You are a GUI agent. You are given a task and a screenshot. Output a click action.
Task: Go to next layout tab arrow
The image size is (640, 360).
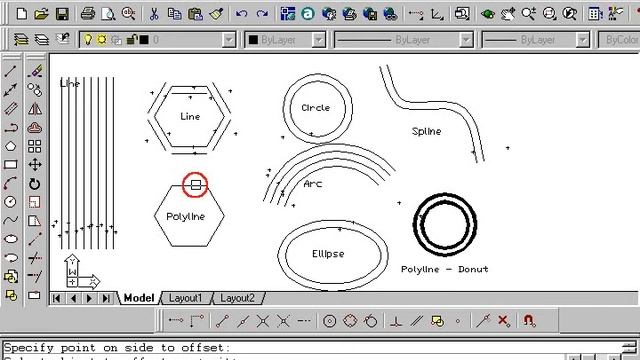(x=89, y=298)
